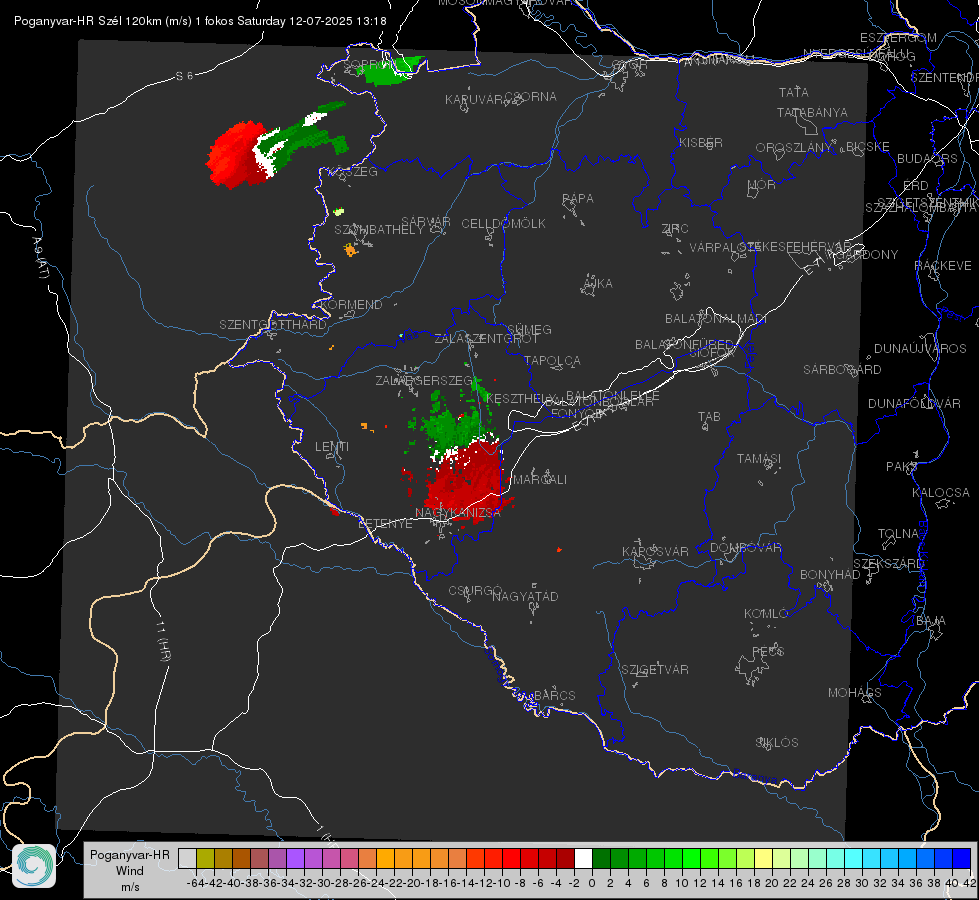Click the TAB city label
The width and height of the screenshot is (979, 900).
point(709,417)
